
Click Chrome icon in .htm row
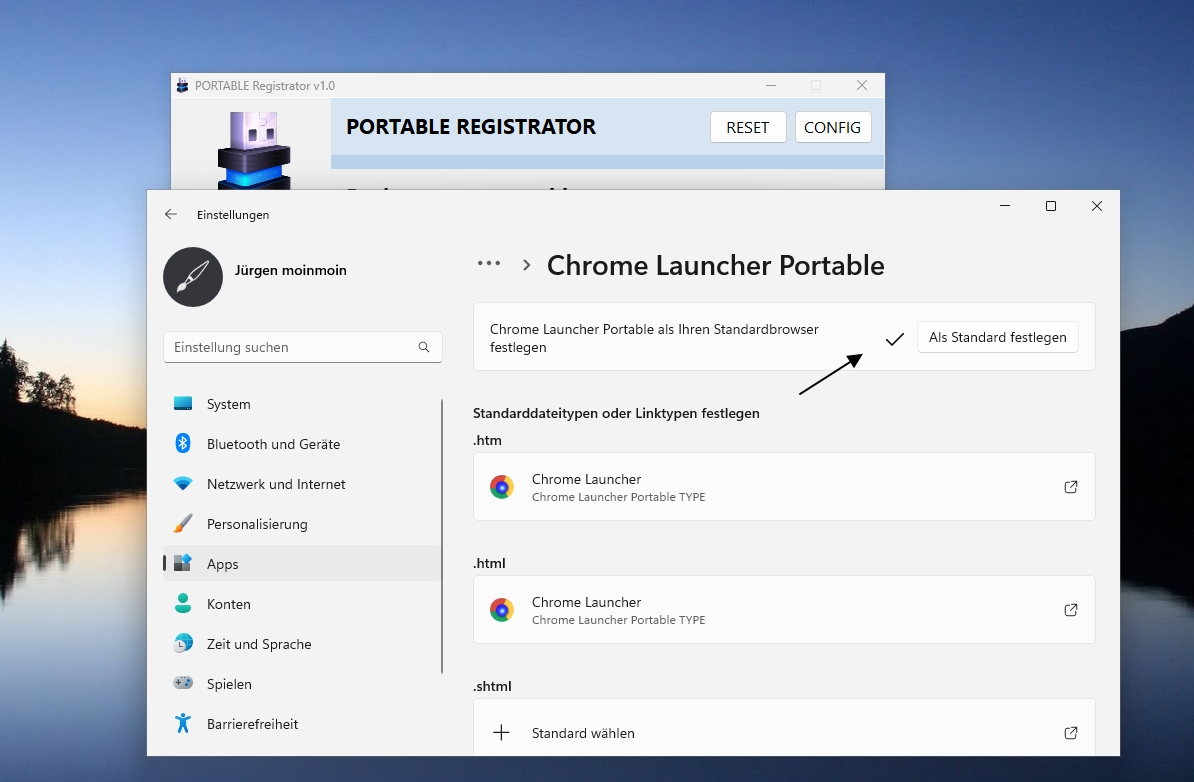tap(502, 487)
